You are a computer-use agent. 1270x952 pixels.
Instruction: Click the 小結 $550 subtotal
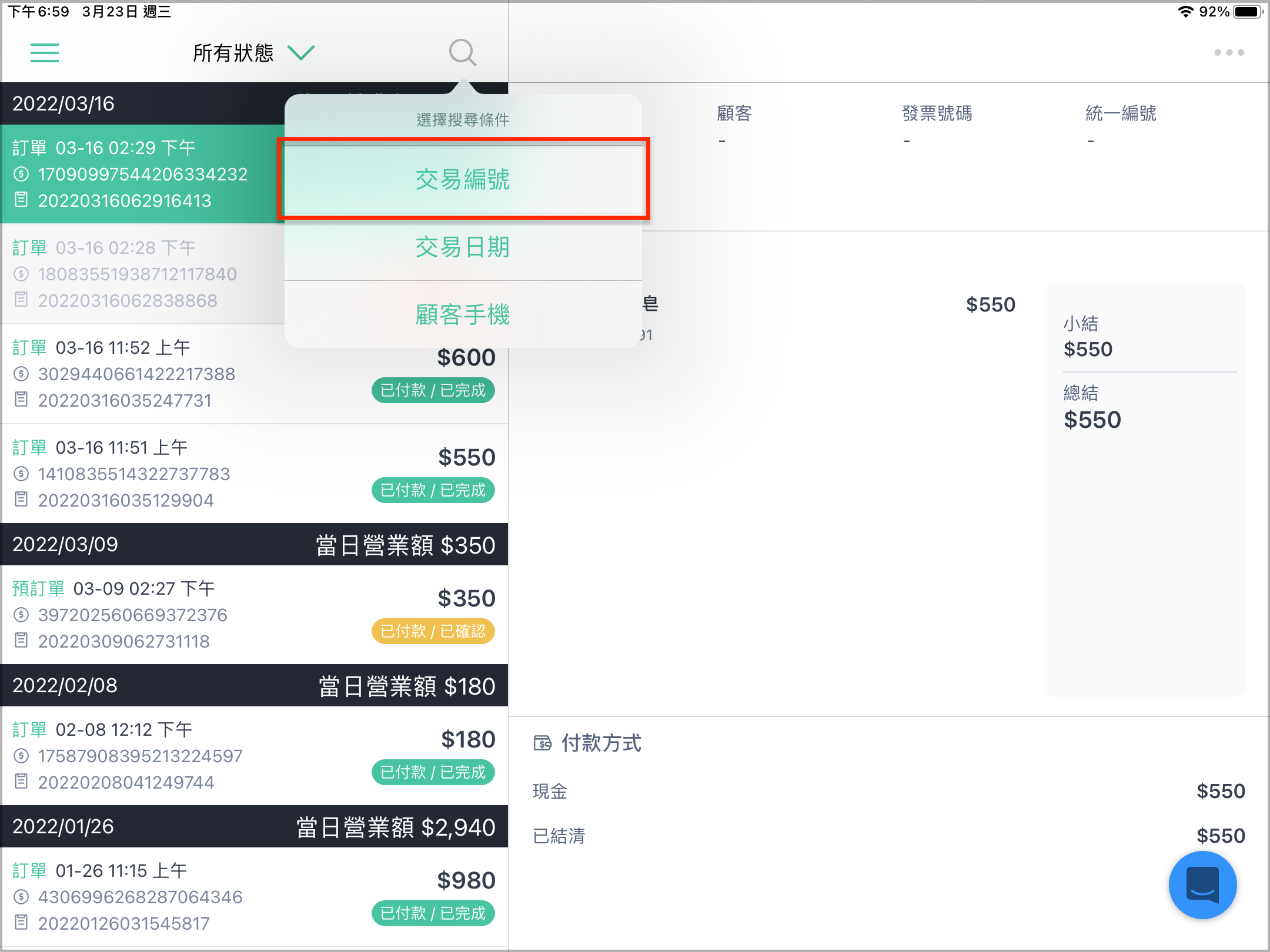point(1088,337)
